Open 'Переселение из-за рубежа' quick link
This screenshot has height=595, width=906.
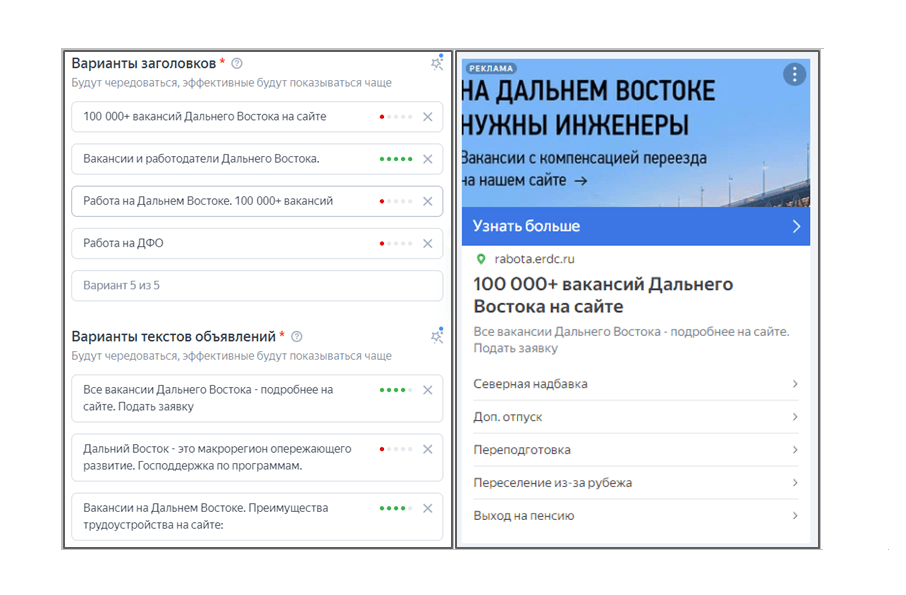pos(636,483)
